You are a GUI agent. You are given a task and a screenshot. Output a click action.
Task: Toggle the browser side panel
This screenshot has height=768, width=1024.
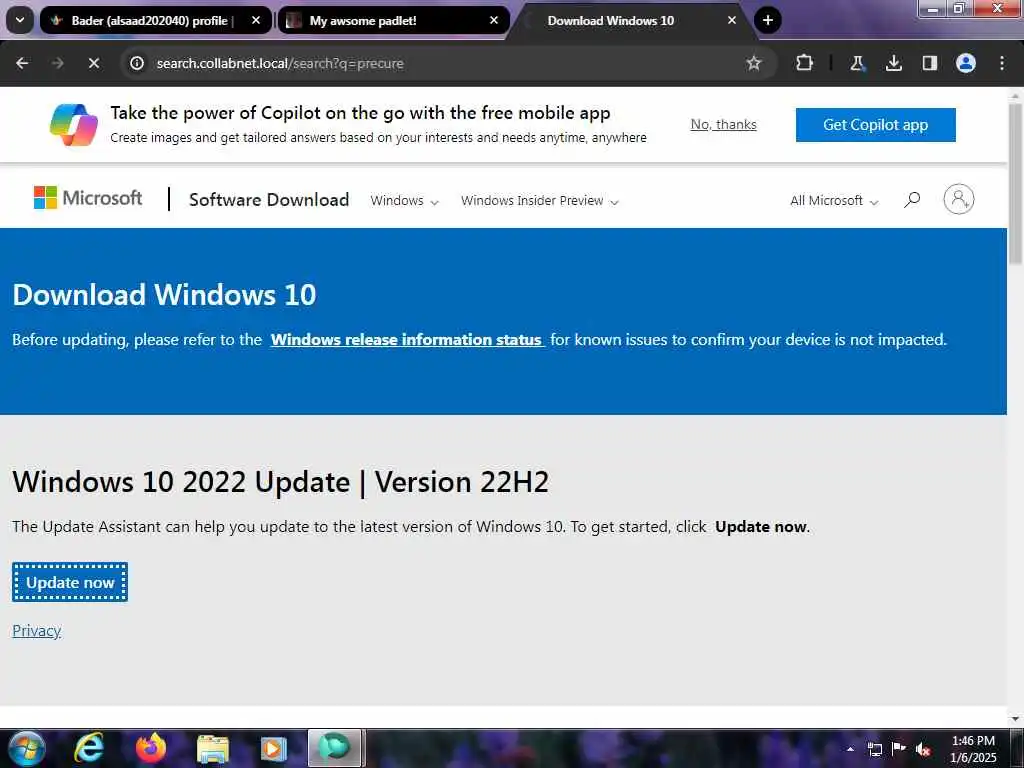(x=929, y=63)
